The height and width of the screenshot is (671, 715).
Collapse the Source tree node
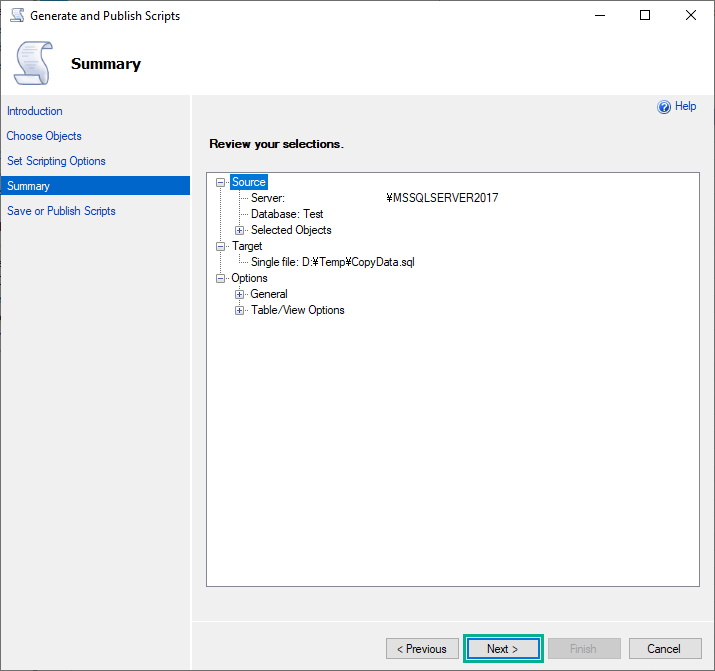point(222,182)
